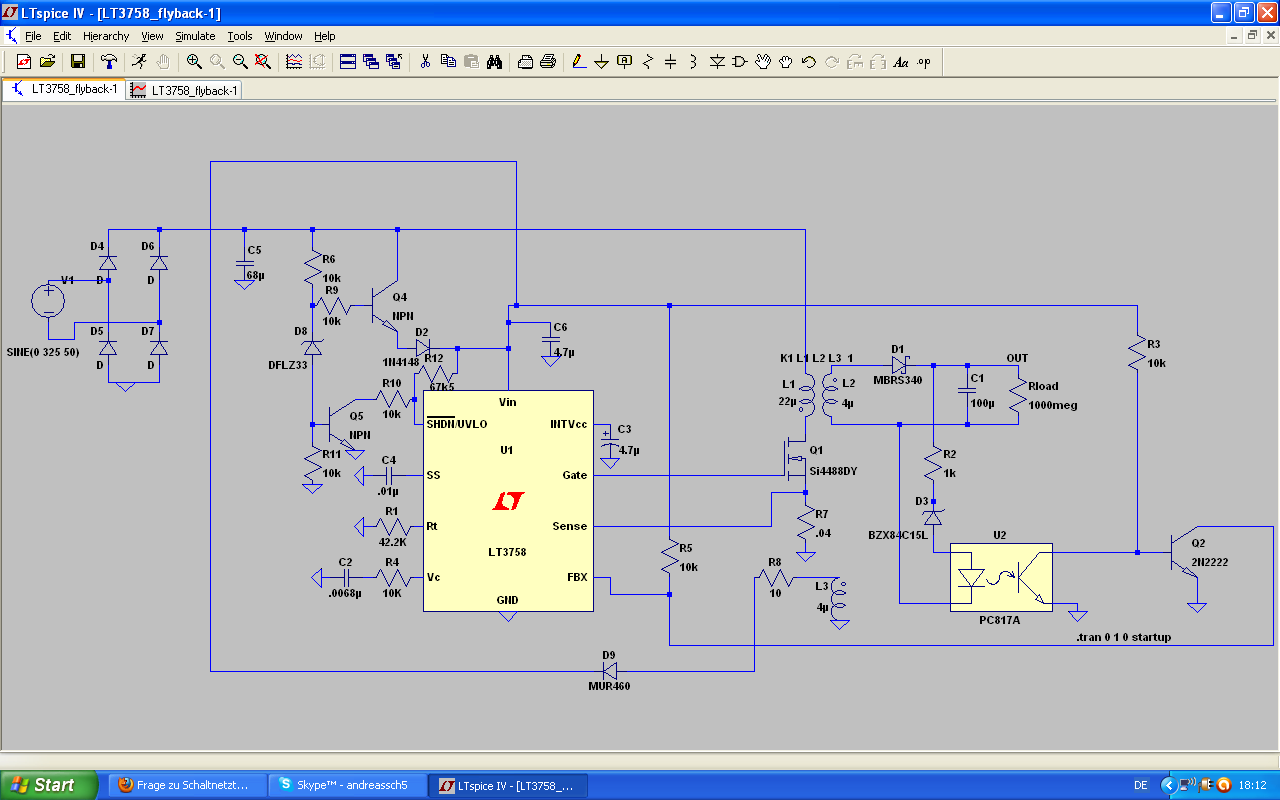Viewport: 1280px width, 800px height.
Task: Click the Text Aa tool
Action: pos(901,62)
